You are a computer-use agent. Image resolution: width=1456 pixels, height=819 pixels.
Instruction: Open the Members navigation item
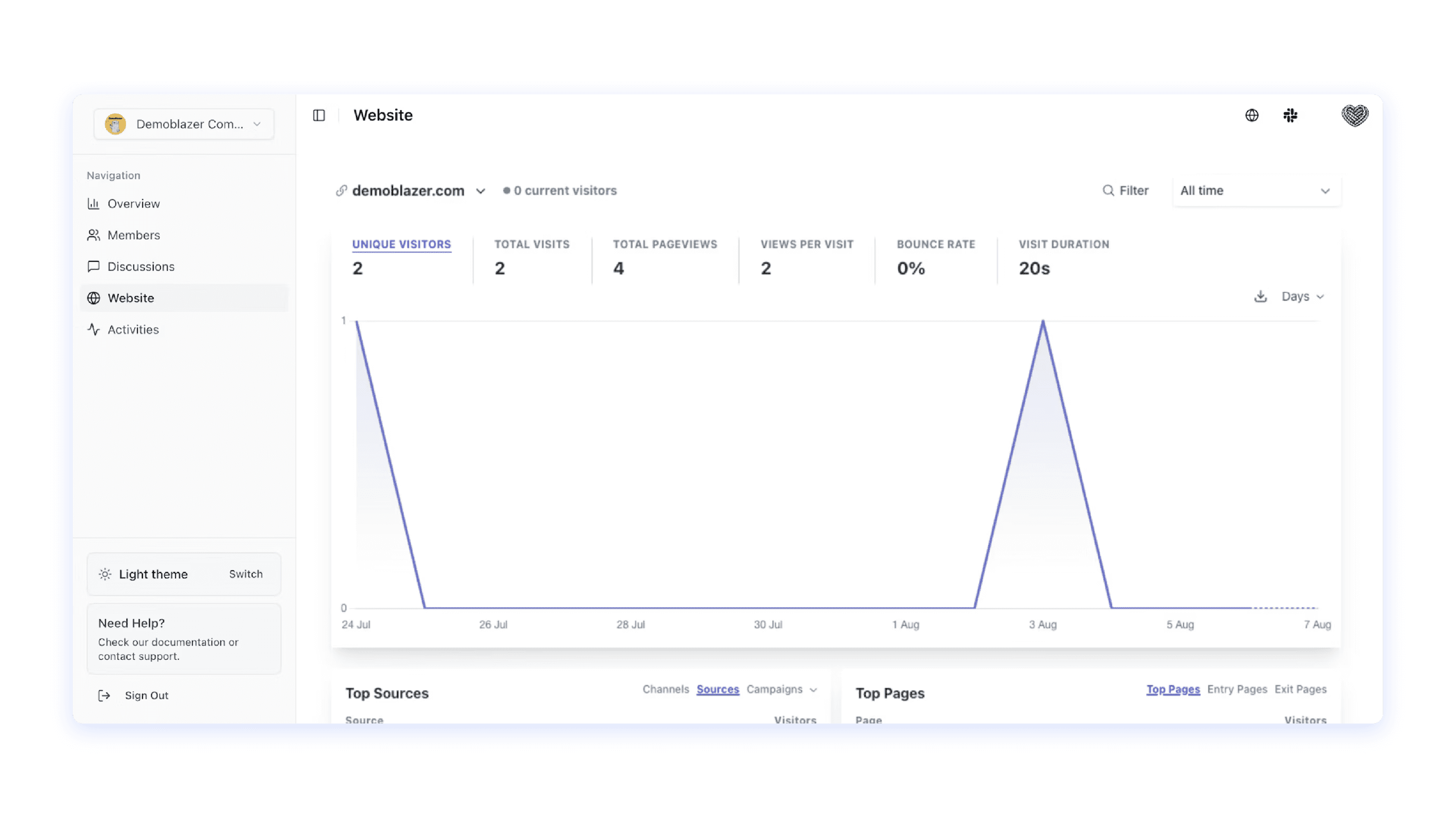pyautogui.click(x=133, y=235)
